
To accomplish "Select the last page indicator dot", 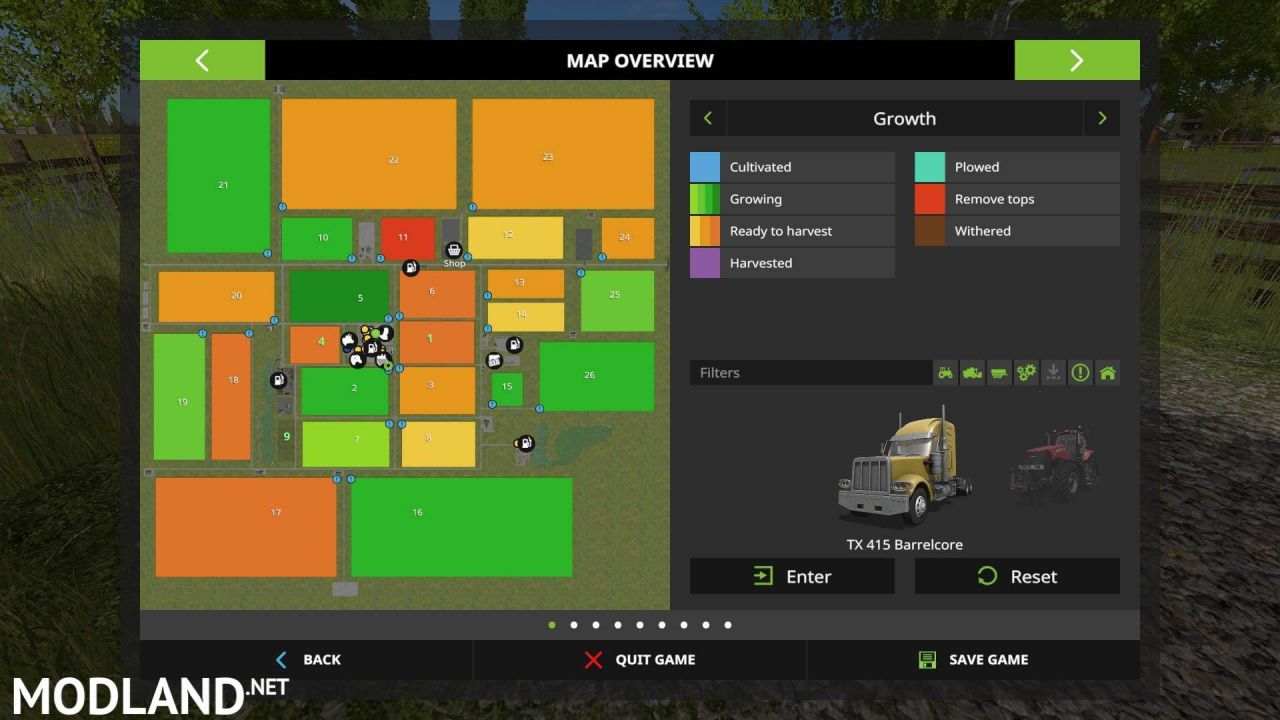I will [x=728, y=625].
